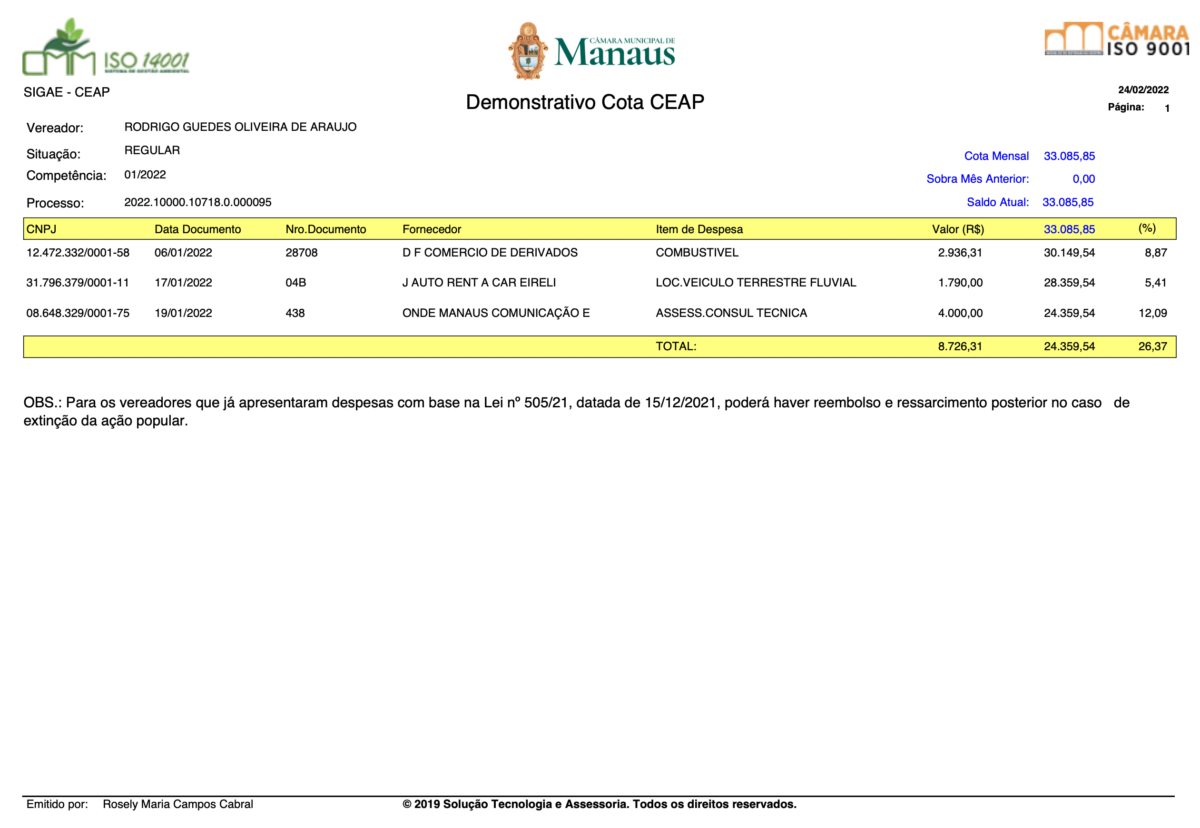The width and height of the screenshot is (1200, 828).
Task: Click document number 438
Action: [x=295, y=313]
